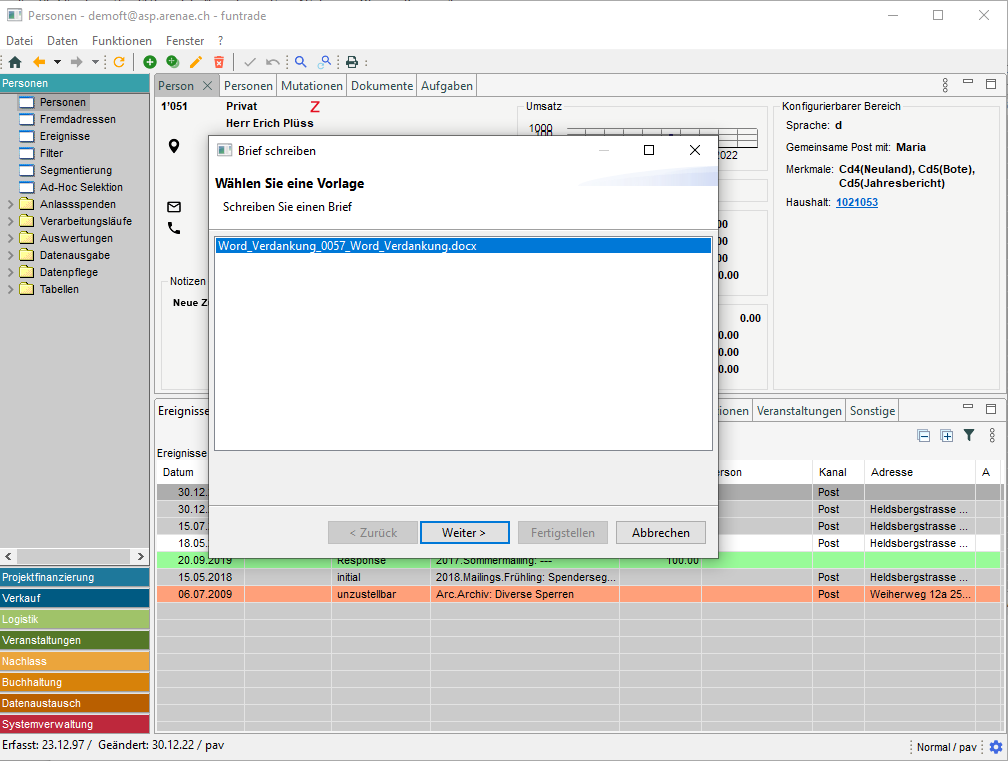Click the filter funnel icon in Ereignisse panel
Image resolution: width=1008 pixels, height=761 pixels.
pos(969,436)
